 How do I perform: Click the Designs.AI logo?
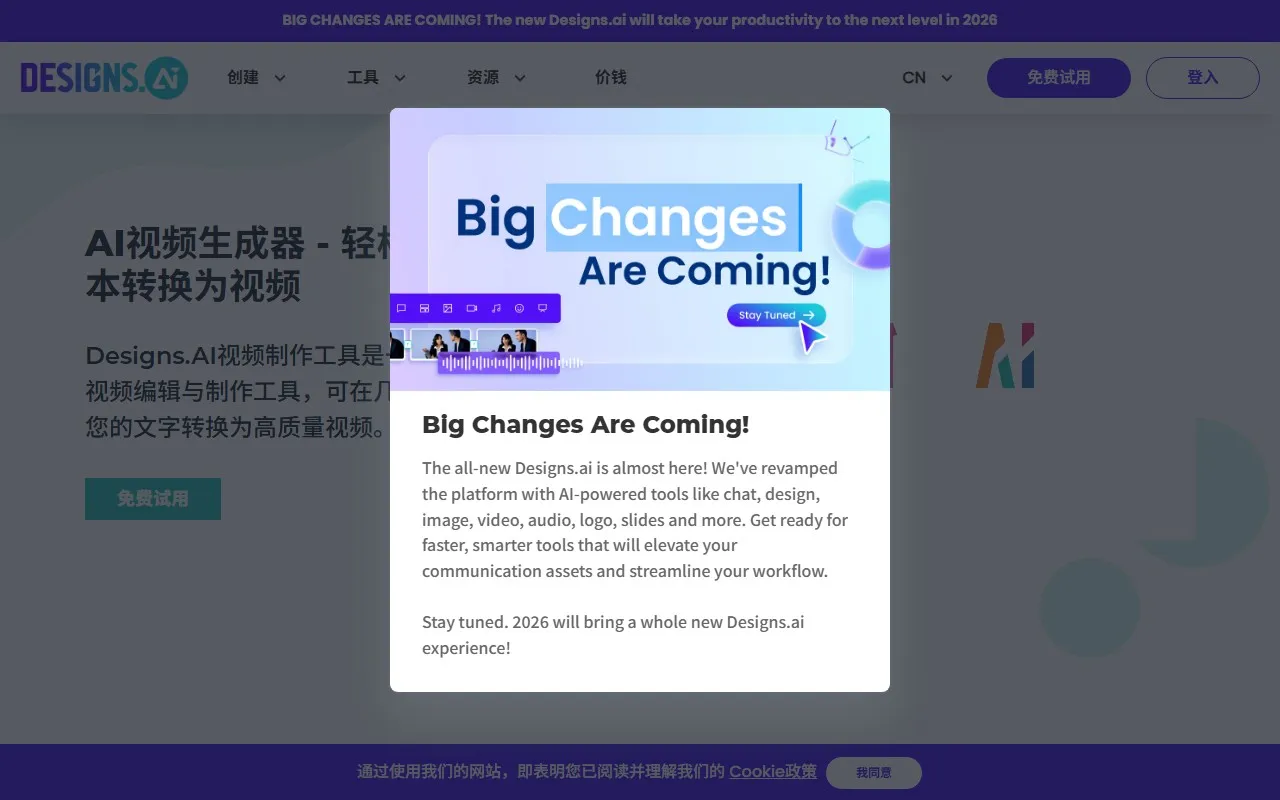104,78
